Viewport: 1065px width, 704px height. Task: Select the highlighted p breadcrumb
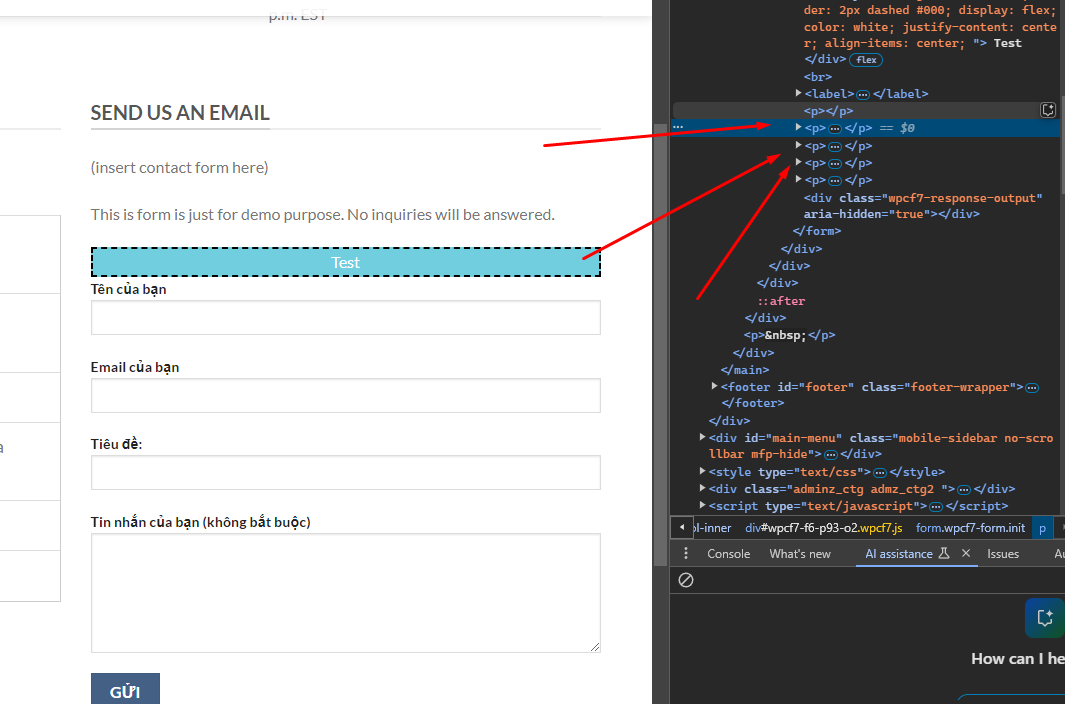point(1042,527)
